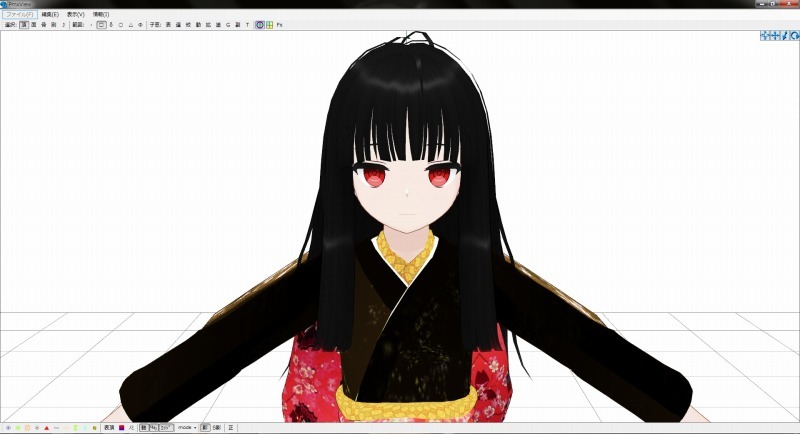Toggle face selection 面 button
800x434 pixels.
click(x=34, y=24)
